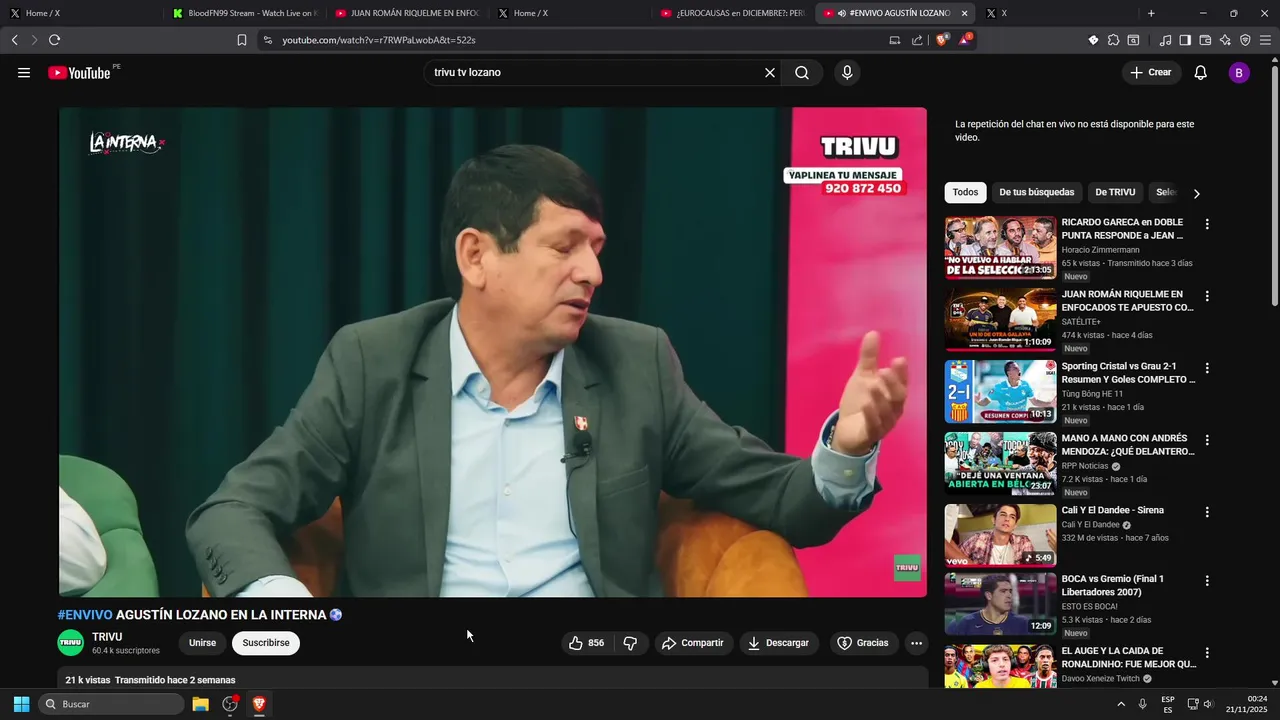Open El Auge y la Caída Ronaldinho title
Viewport: 1280px width, 720px height.
[x=1129, y=657]
